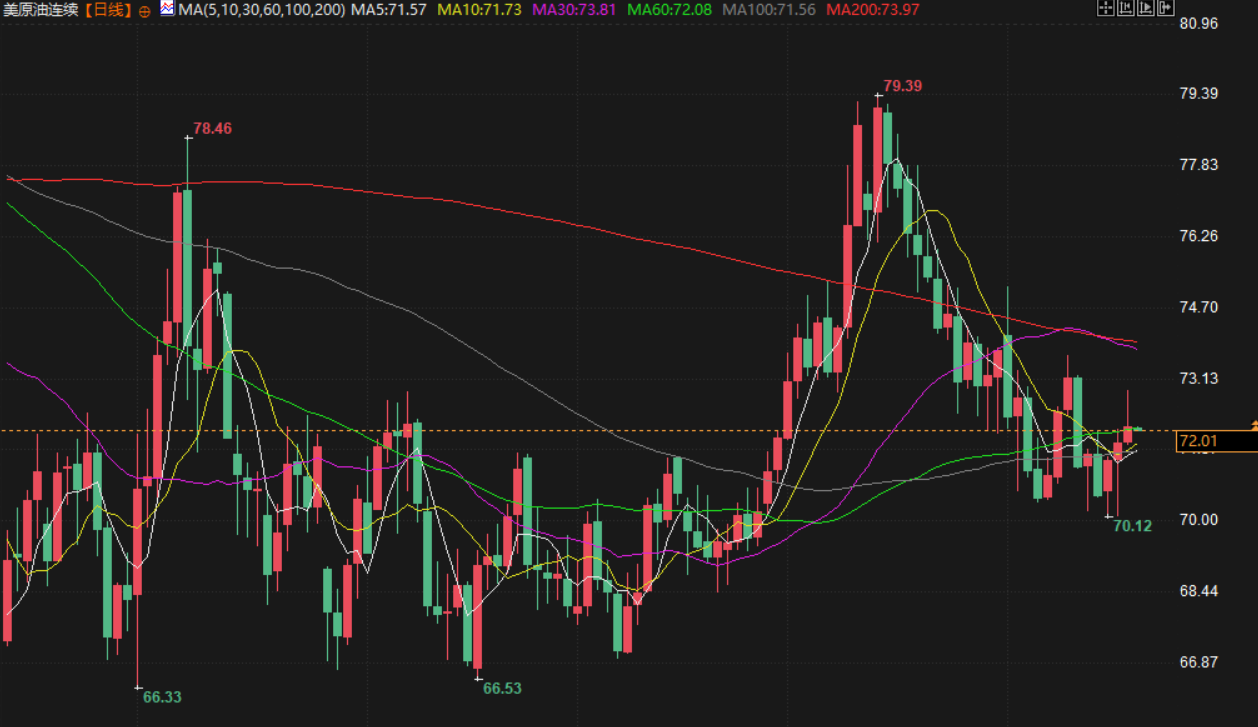
Task: Open the MA indicator chart icon
Action: (x=167, y=9)
